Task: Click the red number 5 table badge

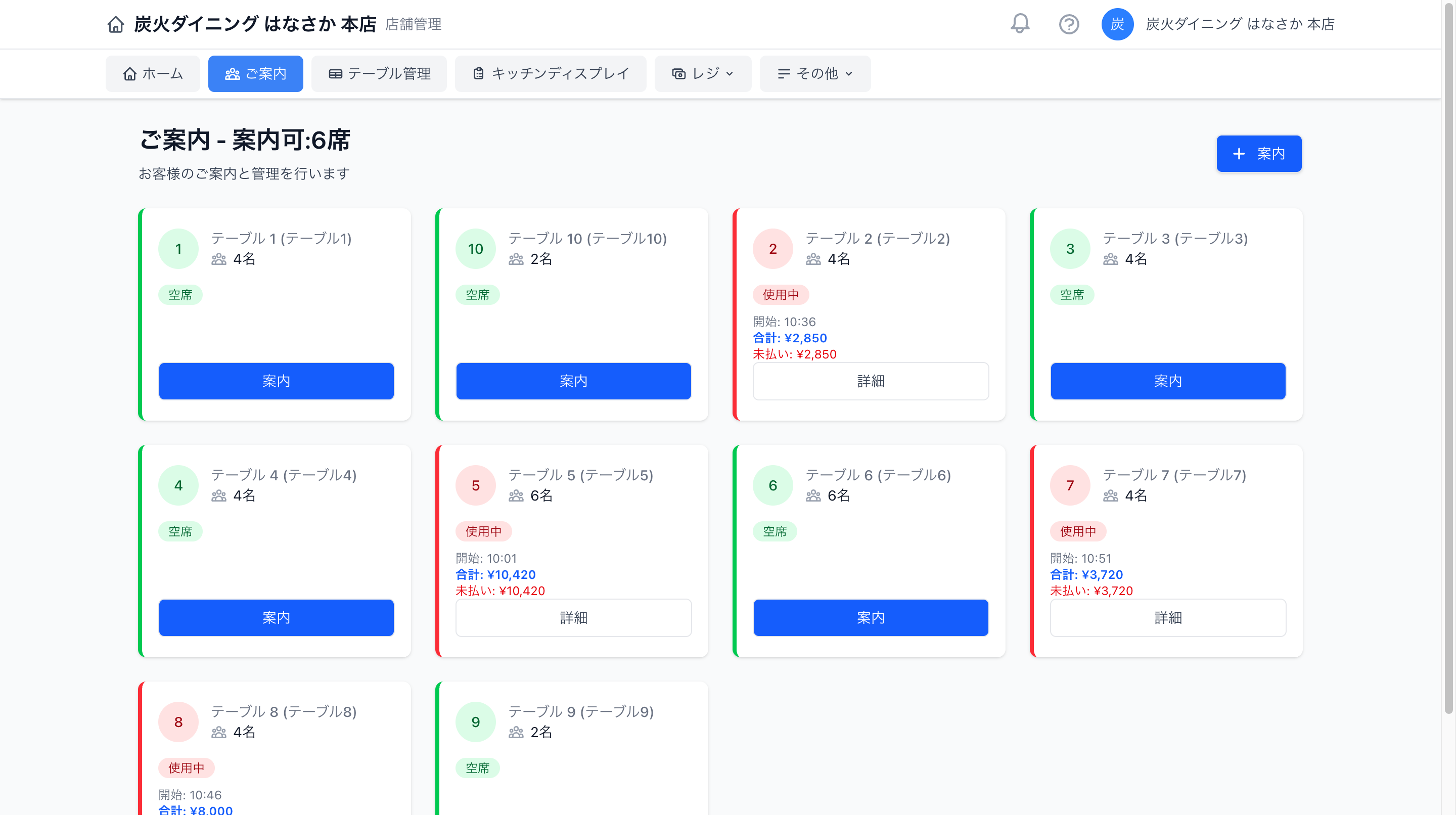Action: point(475,485)
